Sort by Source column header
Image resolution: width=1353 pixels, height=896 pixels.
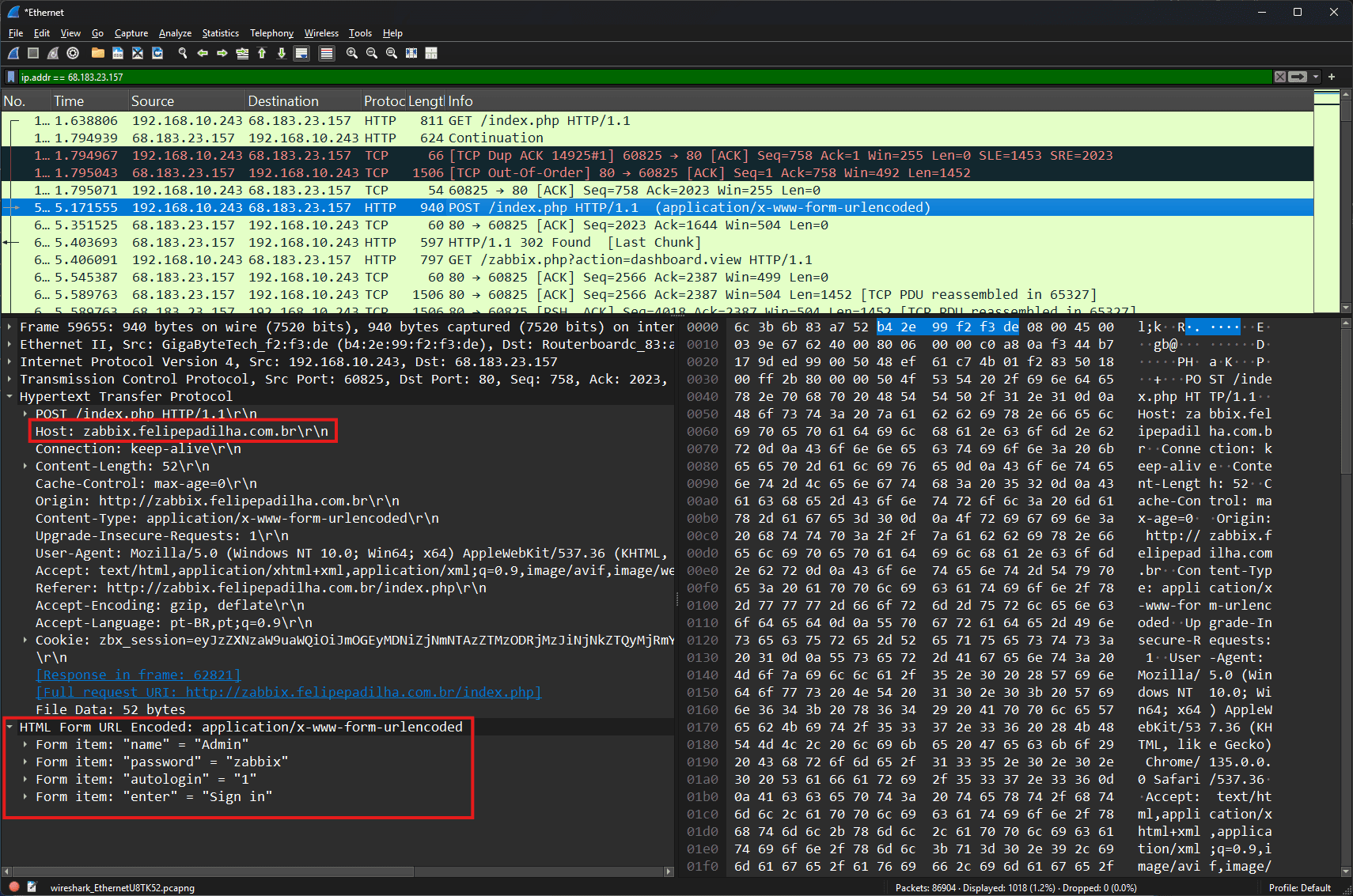coord(187,101)
